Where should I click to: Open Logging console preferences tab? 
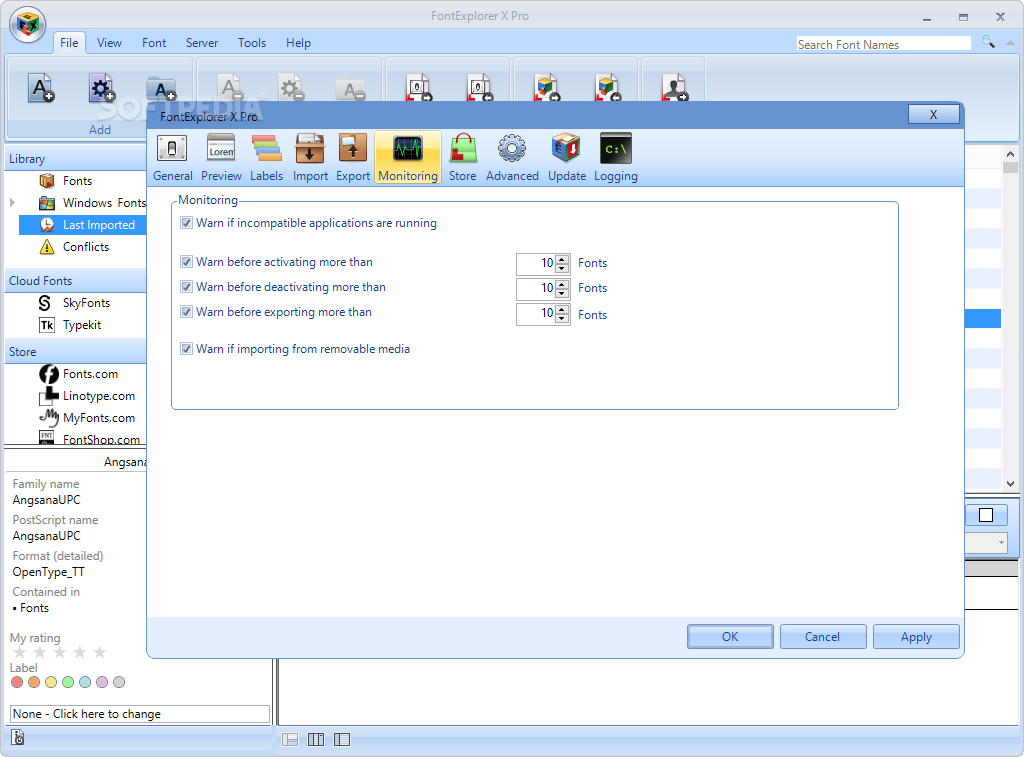[616, 157]
